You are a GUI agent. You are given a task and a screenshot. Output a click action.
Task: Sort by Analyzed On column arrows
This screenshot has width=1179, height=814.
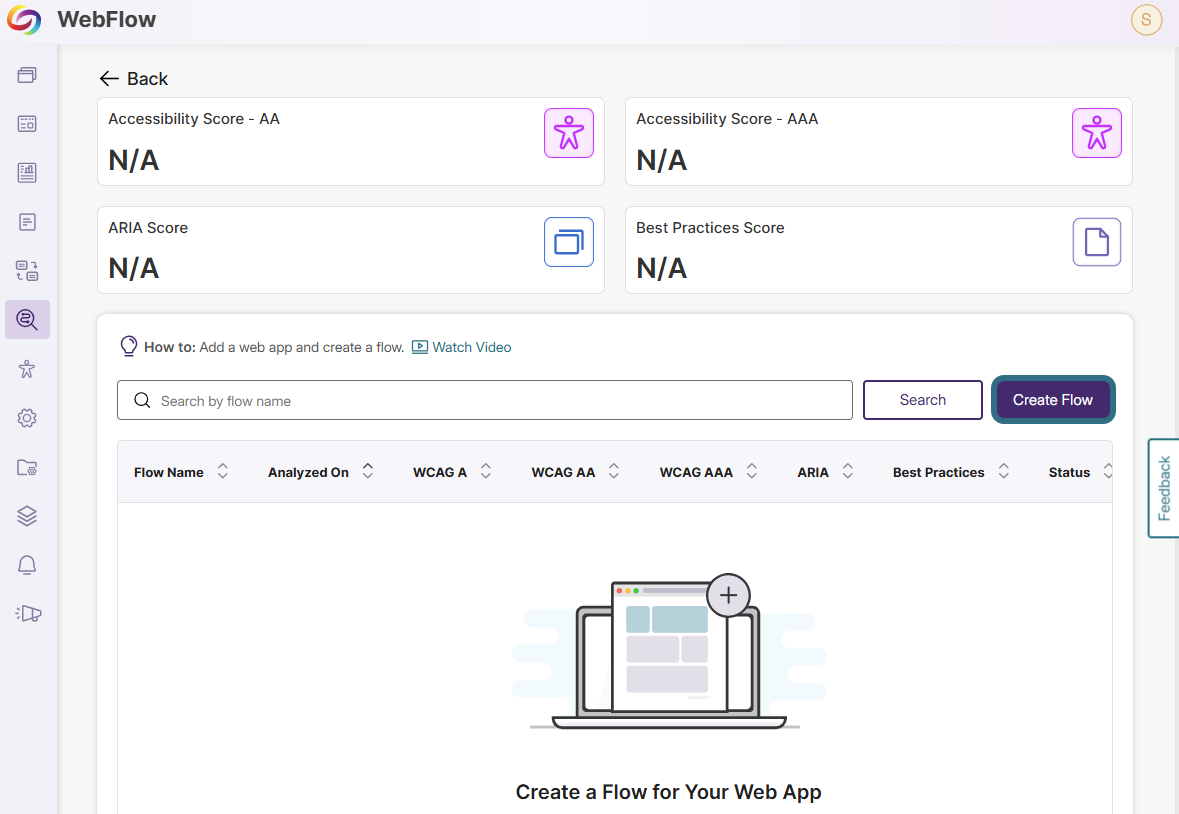368,471
